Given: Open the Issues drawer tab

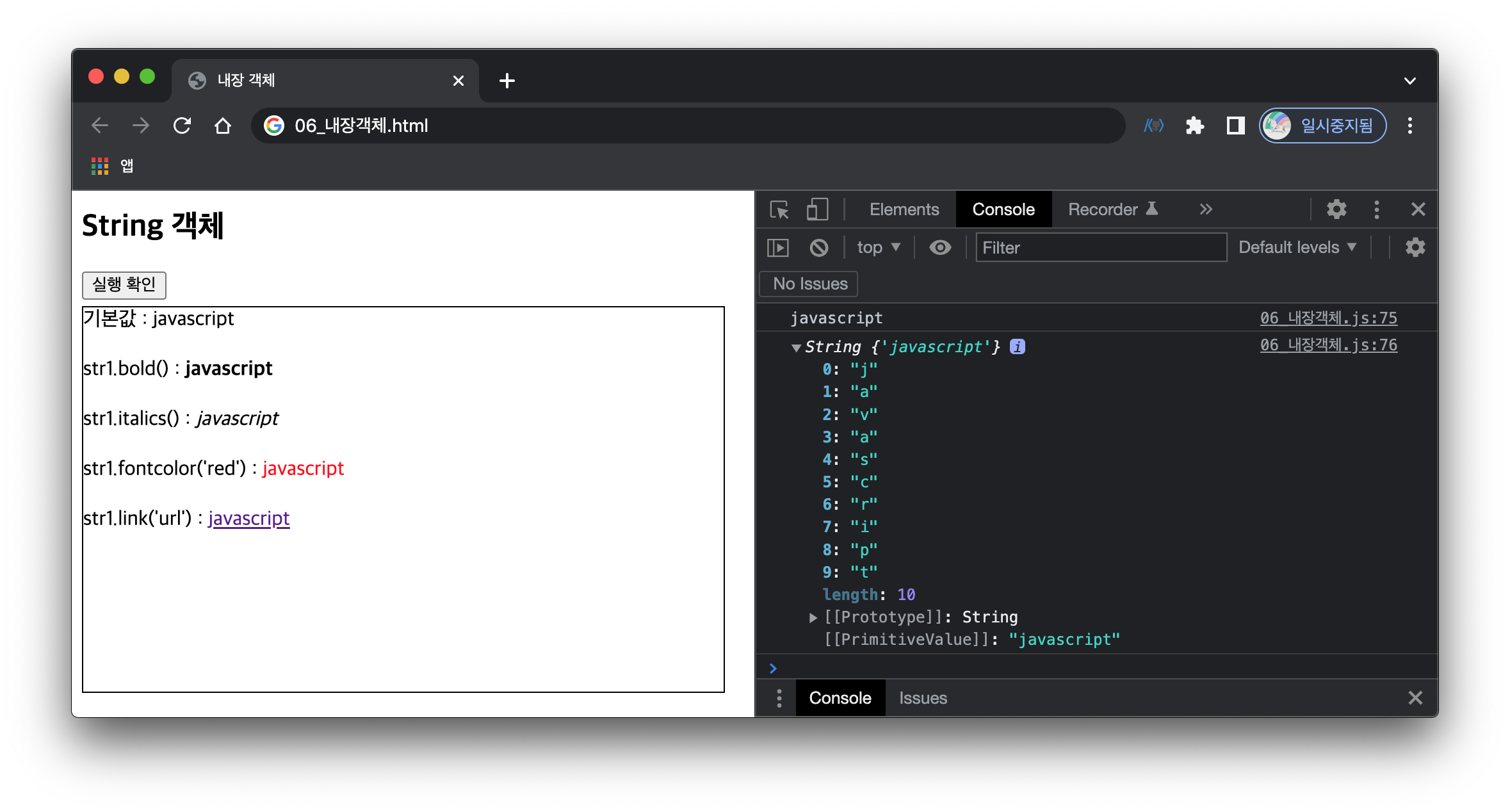Looking at the screenshot, I should [922, 698].
